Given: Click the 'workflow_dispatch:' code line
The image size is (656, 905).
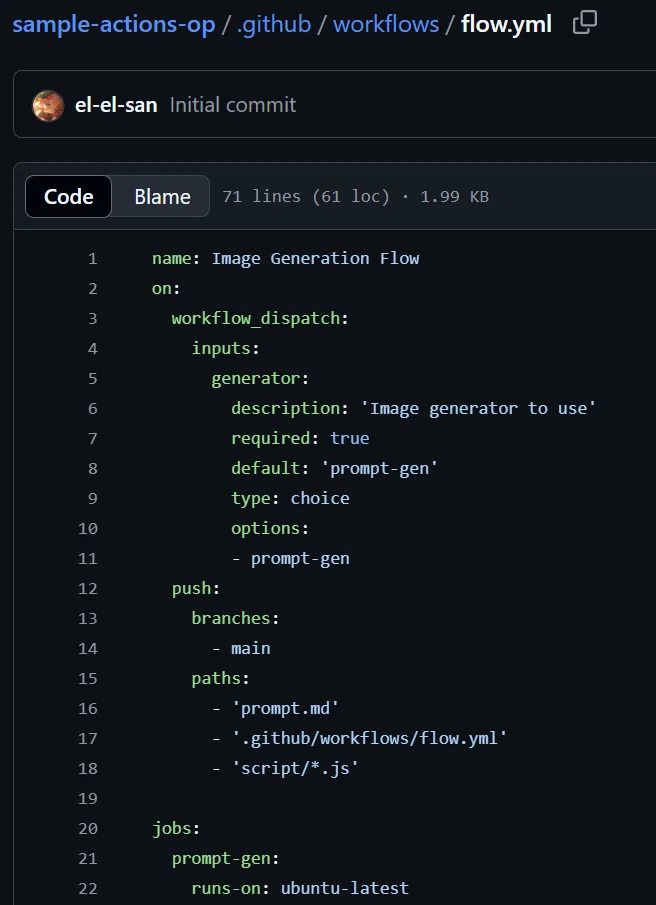Looking at the screenshot, I should [x=260, y=319].
